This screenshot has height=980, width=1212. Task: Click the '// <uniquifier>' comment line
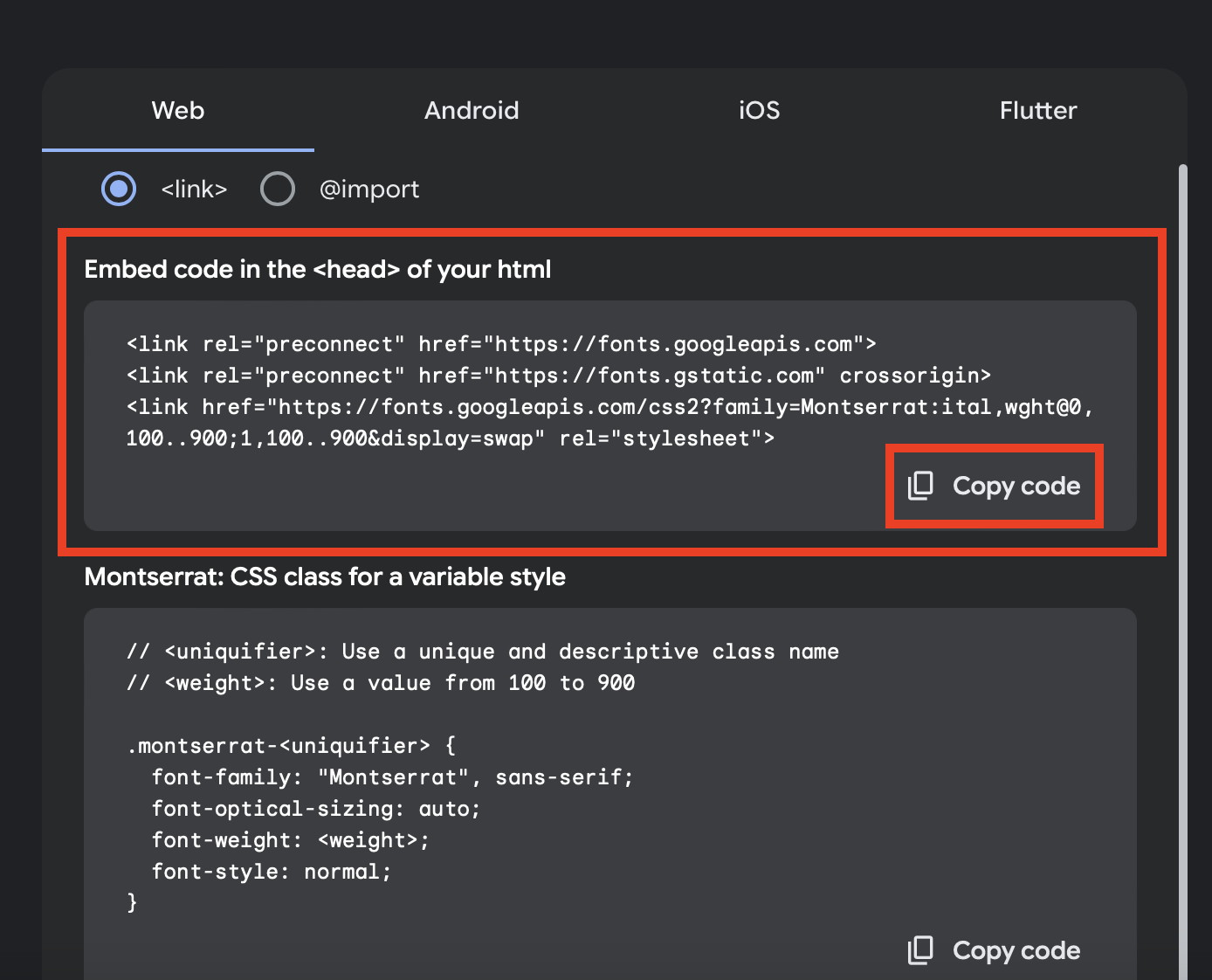483,652
